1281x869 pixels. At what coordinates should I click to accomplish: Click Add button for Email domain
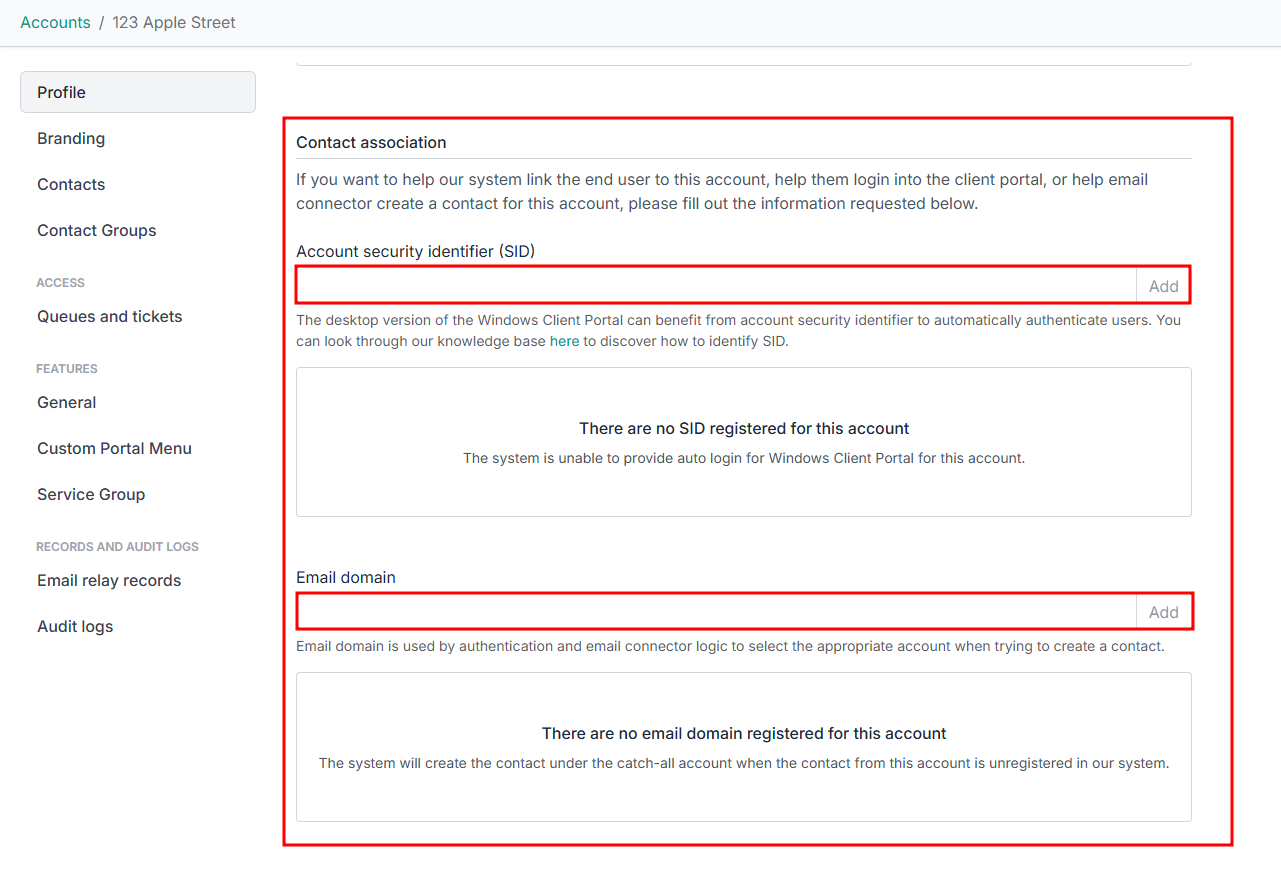point(1164,612)
